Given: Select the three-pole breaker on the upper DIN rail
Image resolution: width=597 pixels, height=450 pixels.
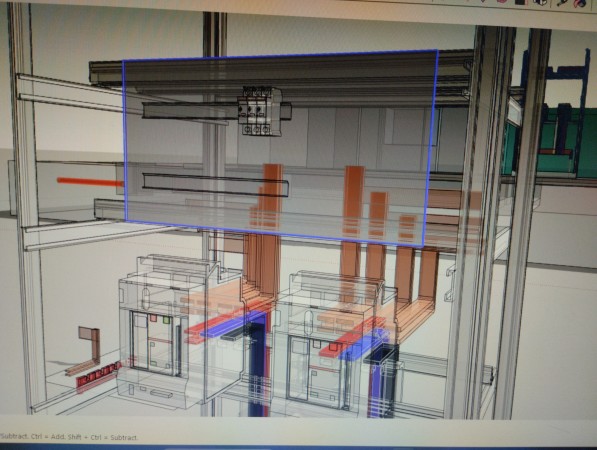Looking at the screenshot, I should (259, 111).
